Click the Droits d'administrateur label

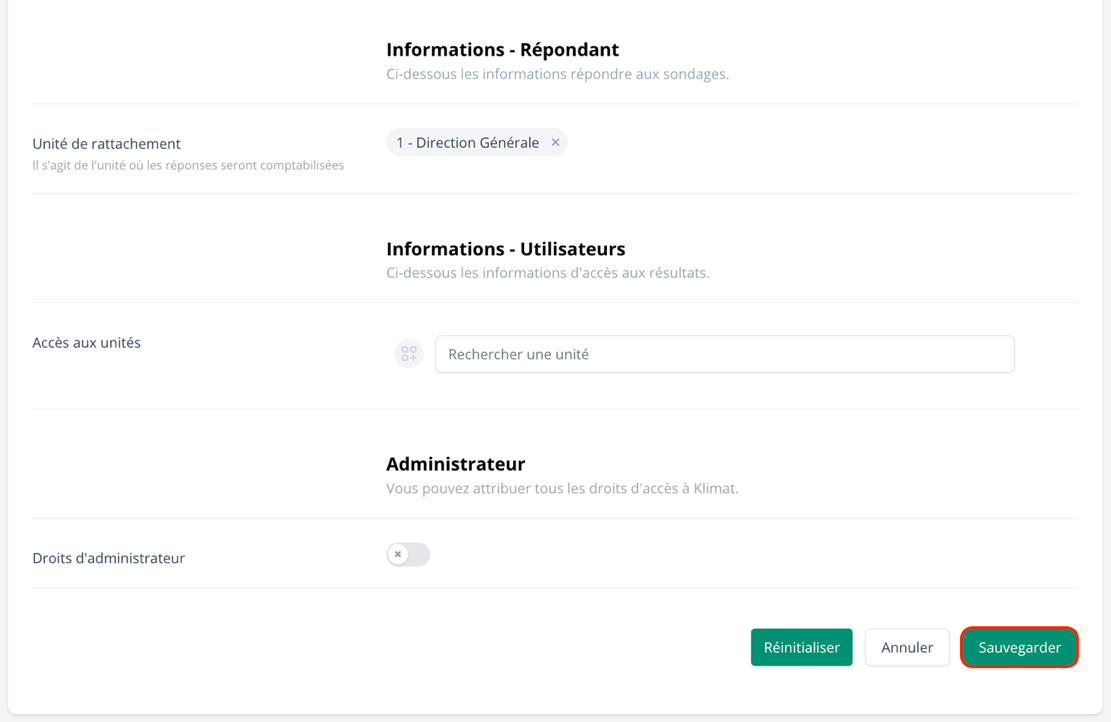(x=108, y=558)
